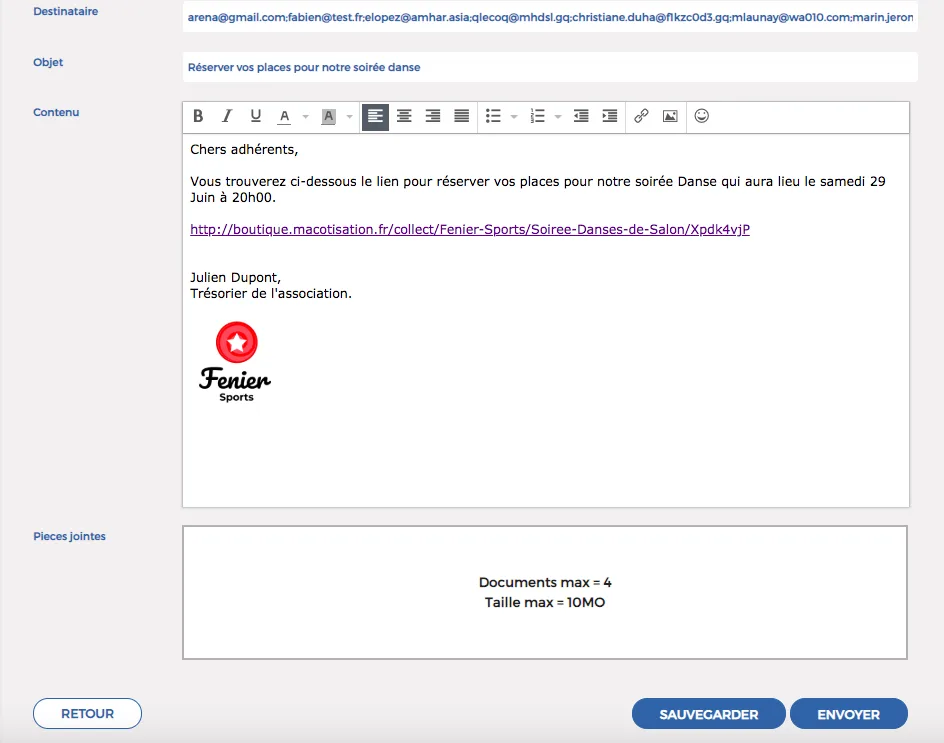Align text to the left
Viewport: 944px width, 743px height.
375,116
